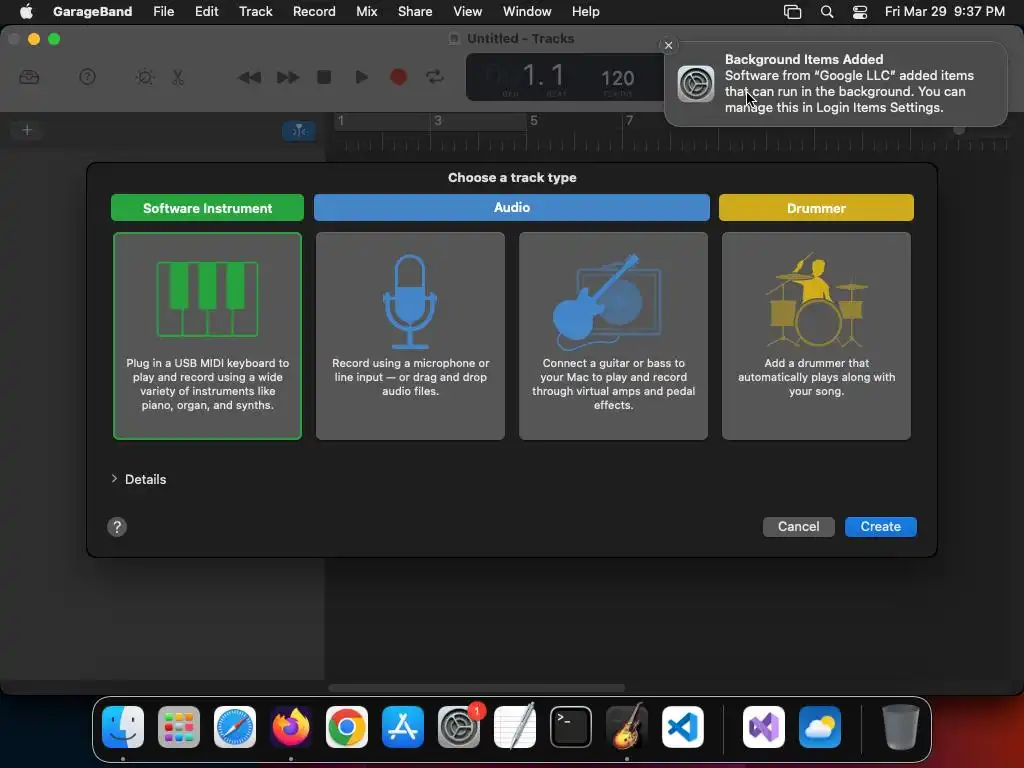Open the Help menu

point(585,11)
